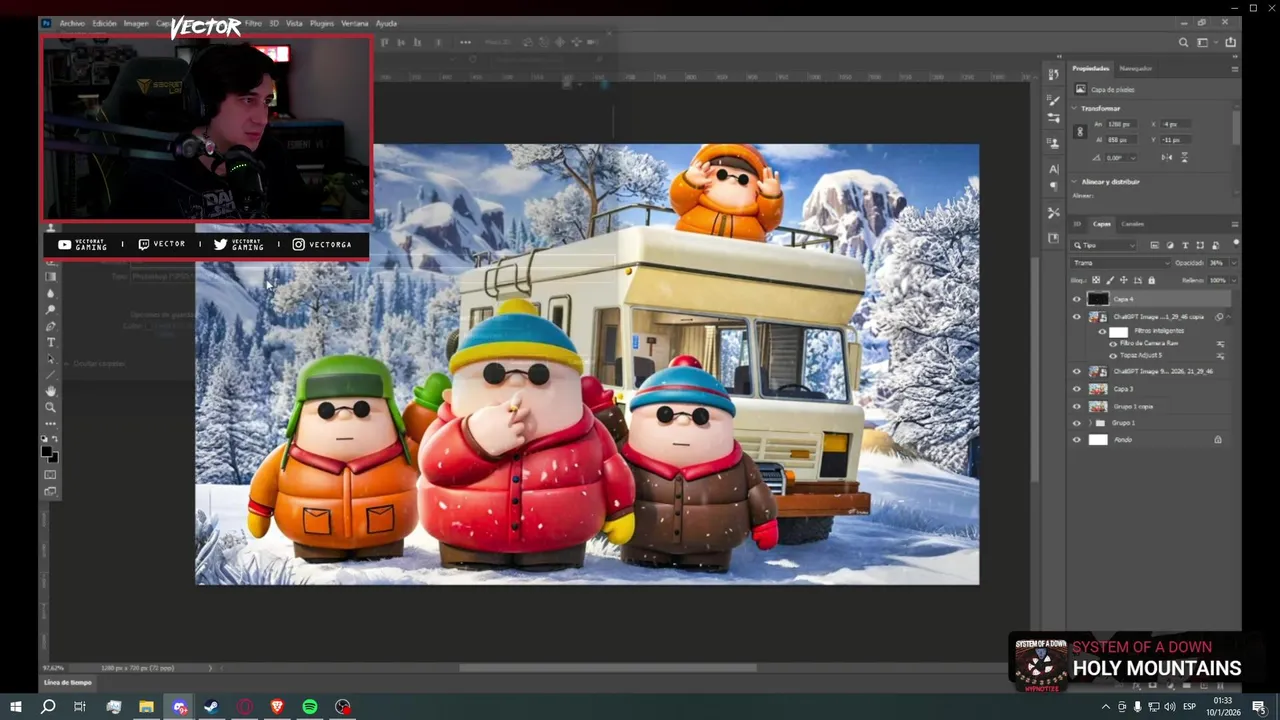Set the foreground color swatch
1280x720 pixels.
[47, 452]
